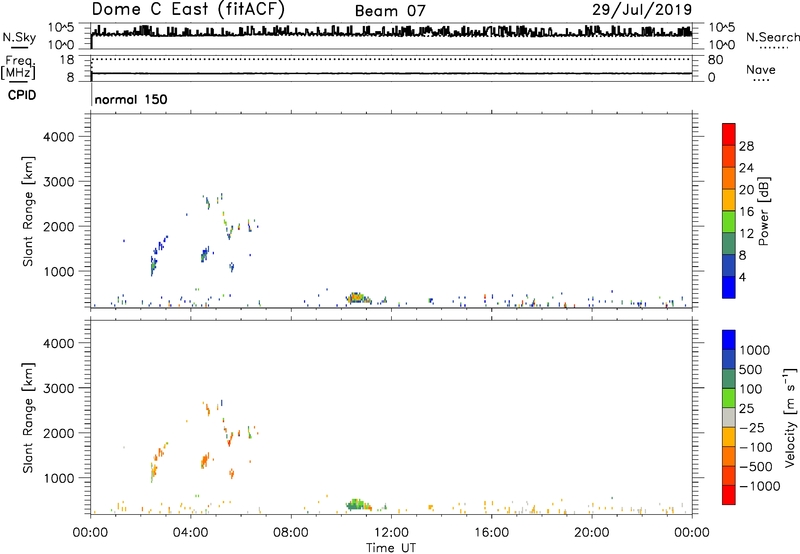Click the 'Power [dB]' color bar title
This screenshot has width=800, height=554.
point(764,211)
